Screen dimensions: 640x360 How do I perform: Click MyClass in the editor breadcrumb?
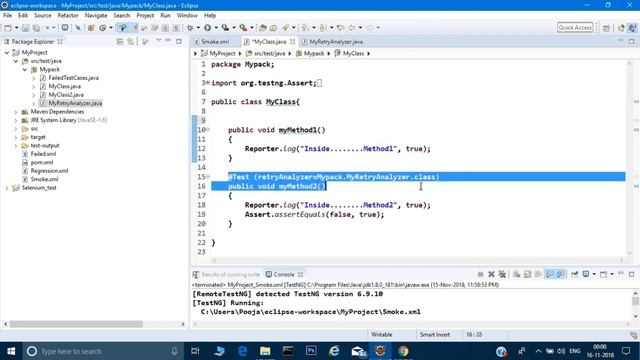click(x=353, y=53)
